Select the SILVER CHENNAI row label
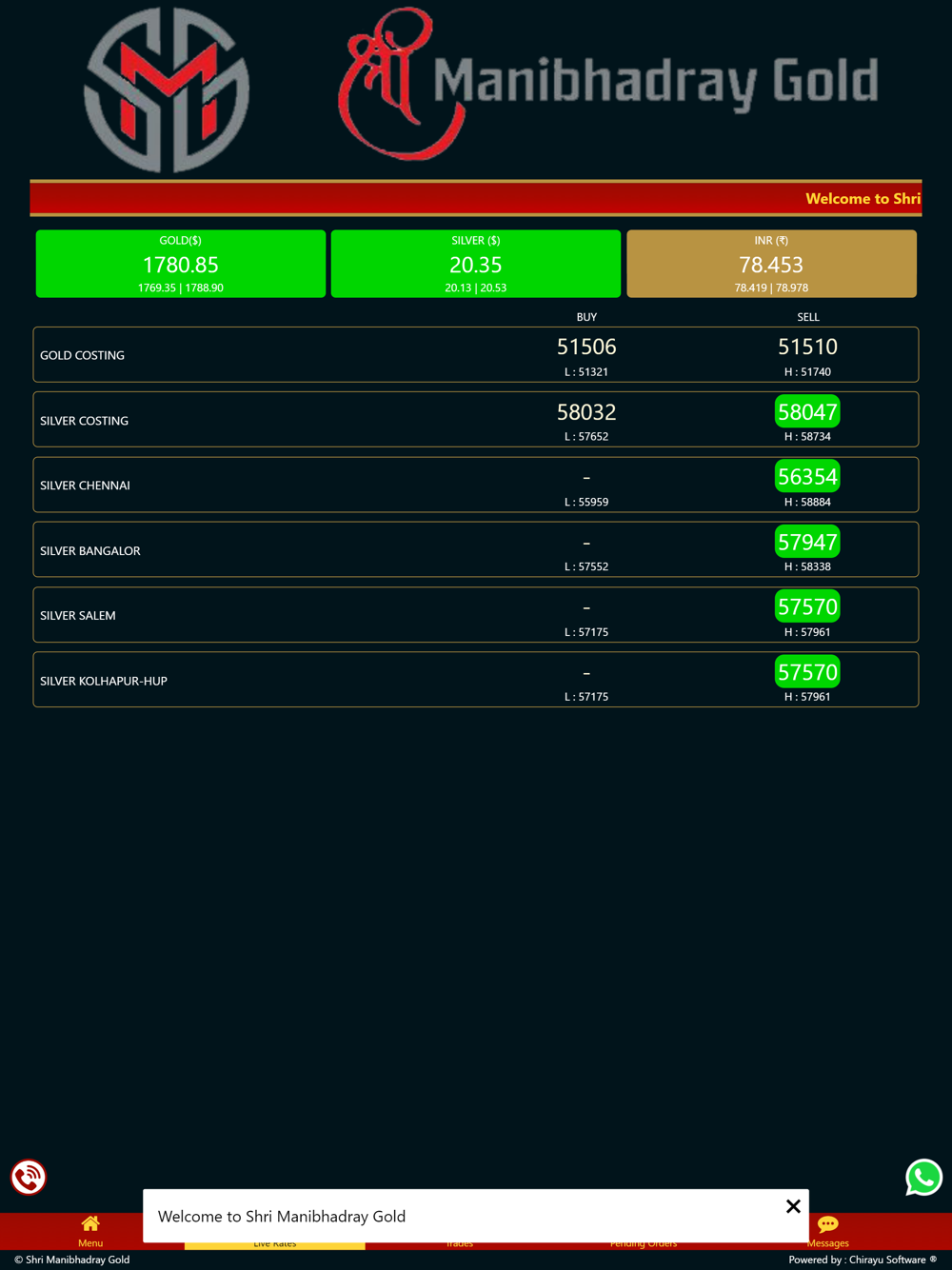 [85, 486]
